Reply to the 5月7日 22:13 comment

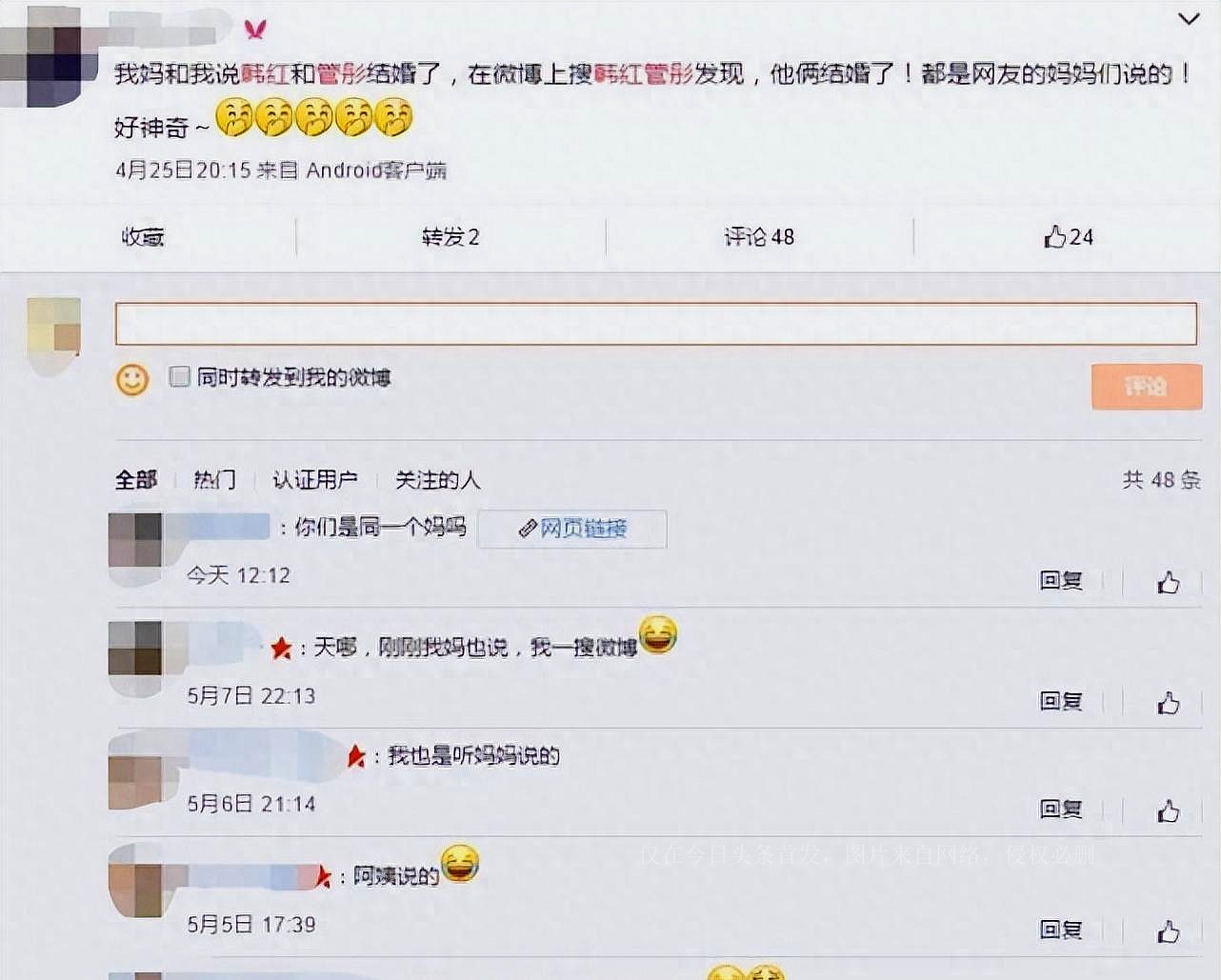tap(1061, 702)
